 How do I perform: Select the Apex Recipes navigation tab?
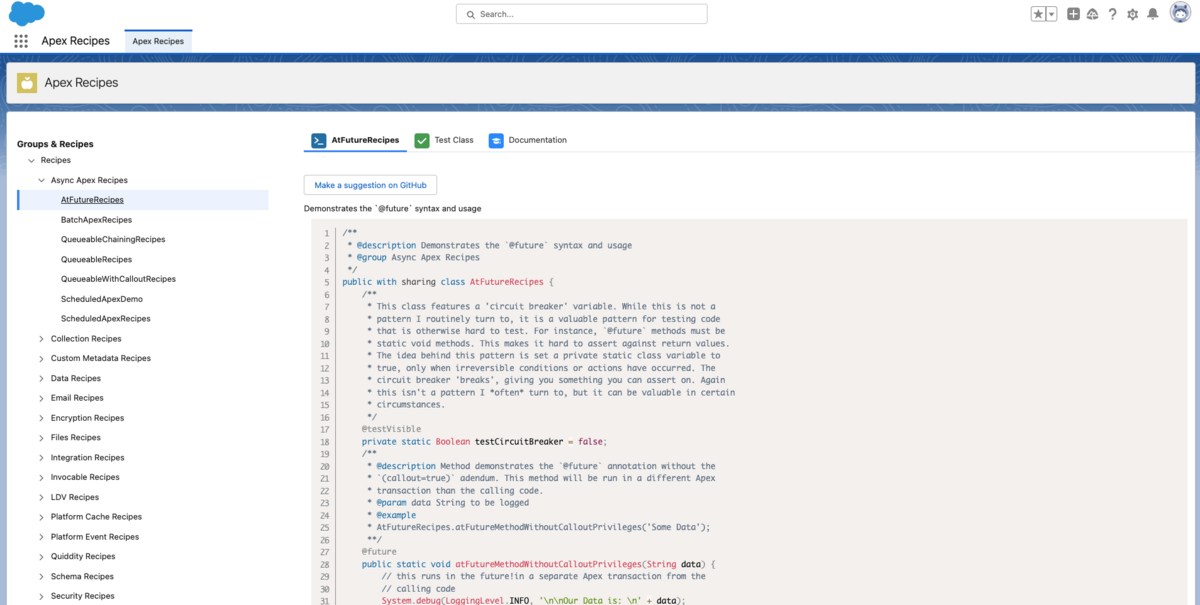[158, 41]
